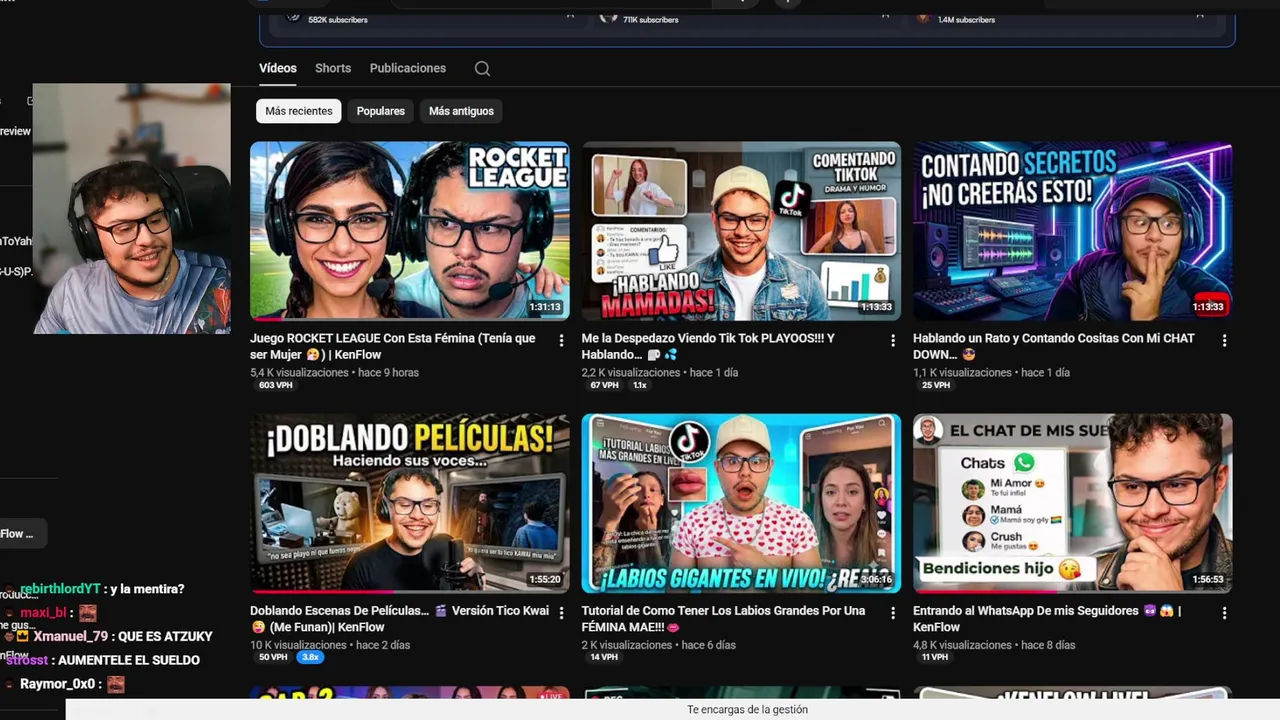Open the Hablando un Rato video title
The width and height of the screenshot is (1280, 720).
pyautogui.click(x=1054, y=346)
